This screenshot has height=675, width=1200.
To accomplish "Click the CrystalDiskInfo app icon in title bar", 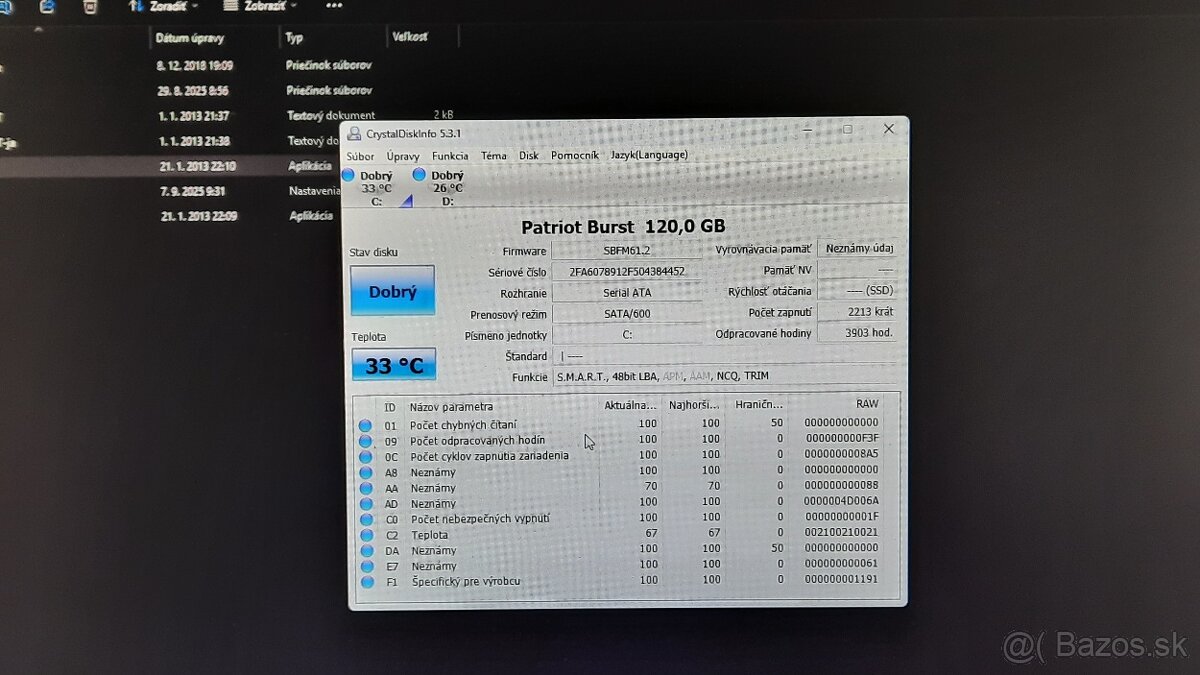I will coord(355,132).
